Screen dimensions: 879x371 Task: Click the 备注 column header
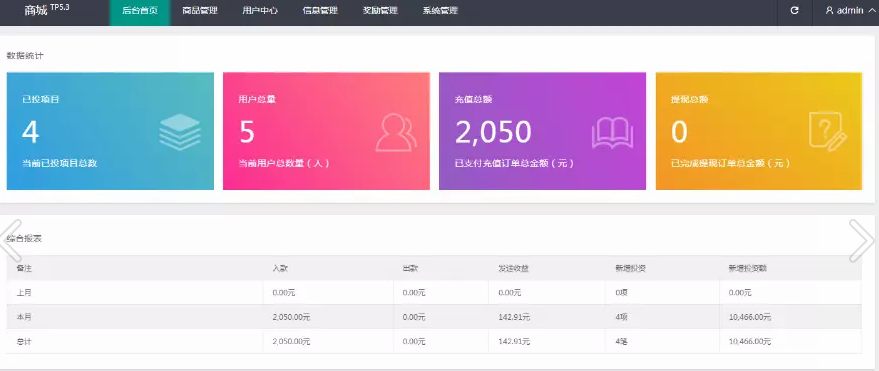click(x=24, y=268)
